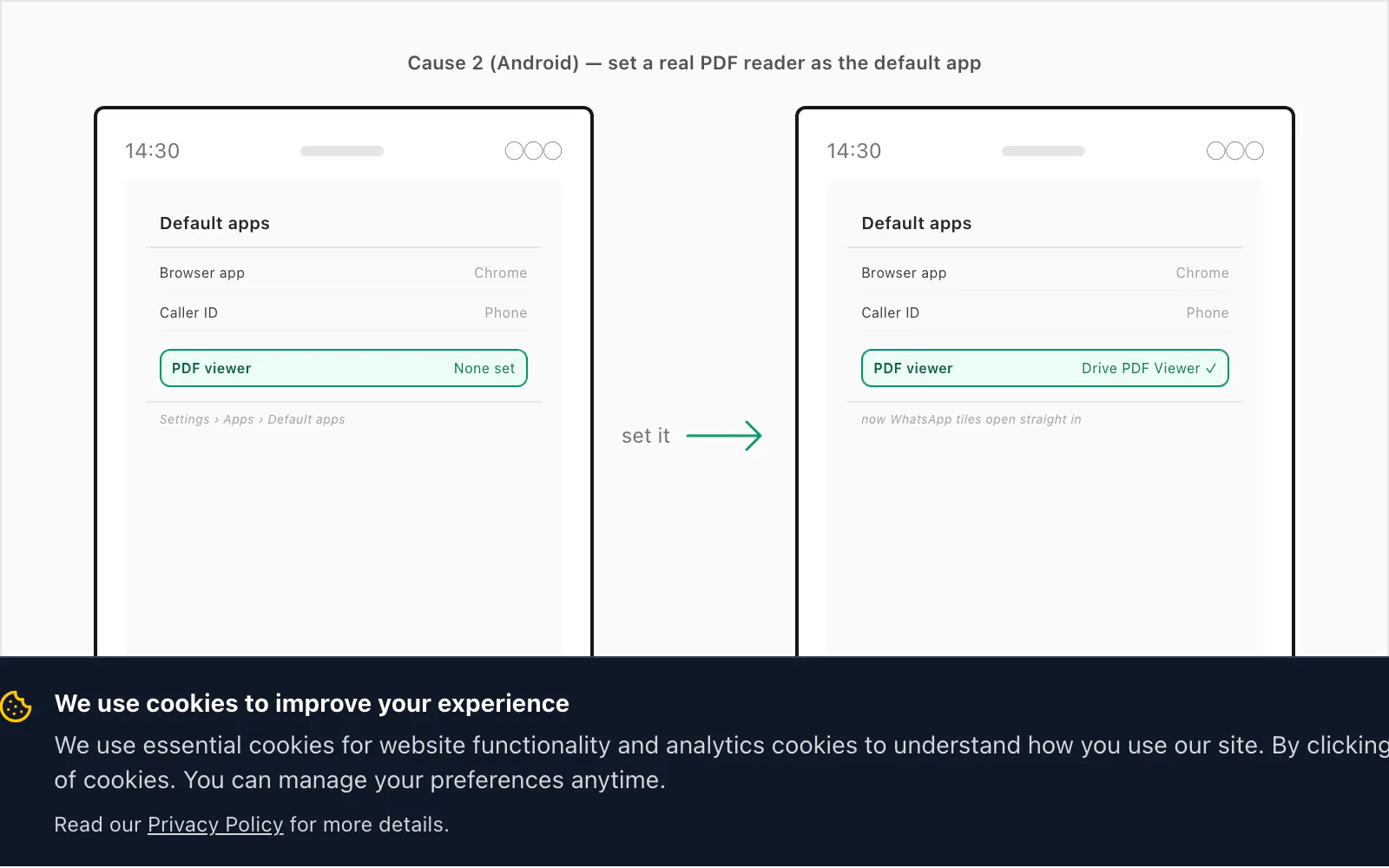Click the cookie banner heading text

click(x=312, y=703)
